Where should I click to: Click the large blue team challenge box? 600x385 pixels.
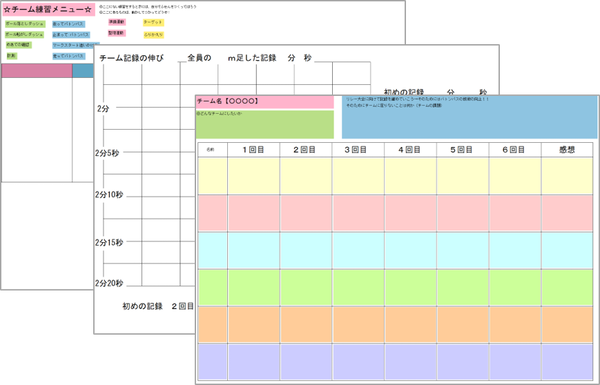point(469,117)
